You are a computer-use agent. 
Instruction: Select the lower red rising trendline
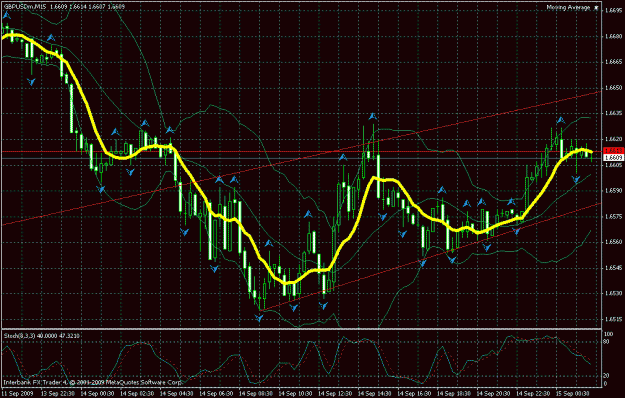pos(430,257)
